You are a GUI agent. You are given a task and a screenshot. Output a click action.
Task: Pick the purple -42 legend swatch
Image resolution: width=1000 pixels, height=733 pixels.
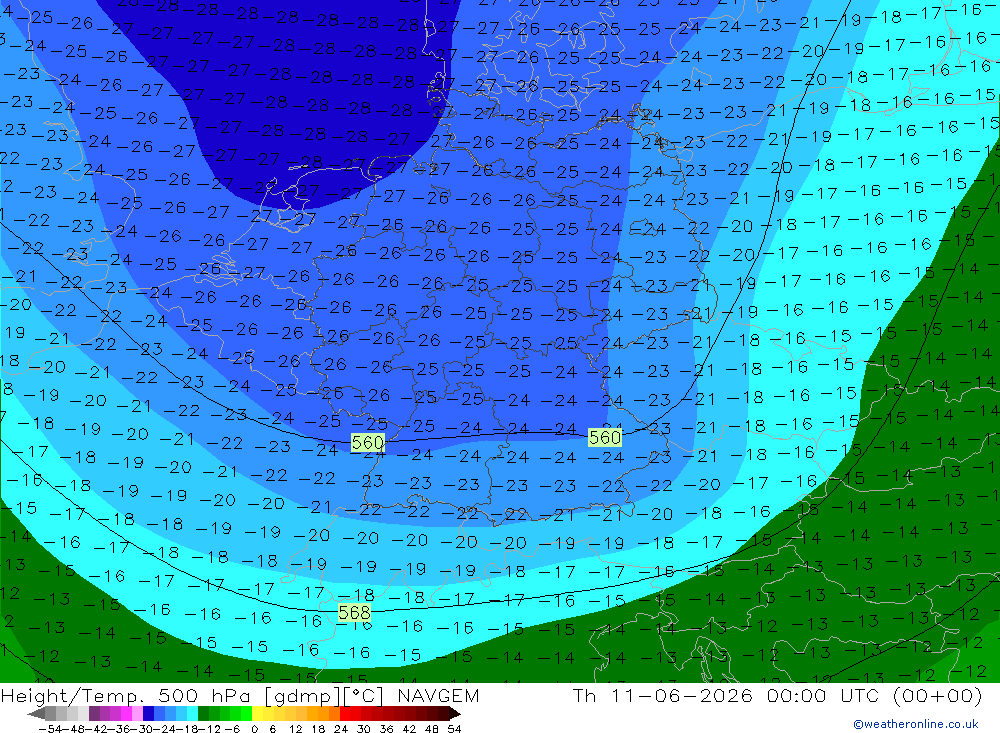coord(94,713)
